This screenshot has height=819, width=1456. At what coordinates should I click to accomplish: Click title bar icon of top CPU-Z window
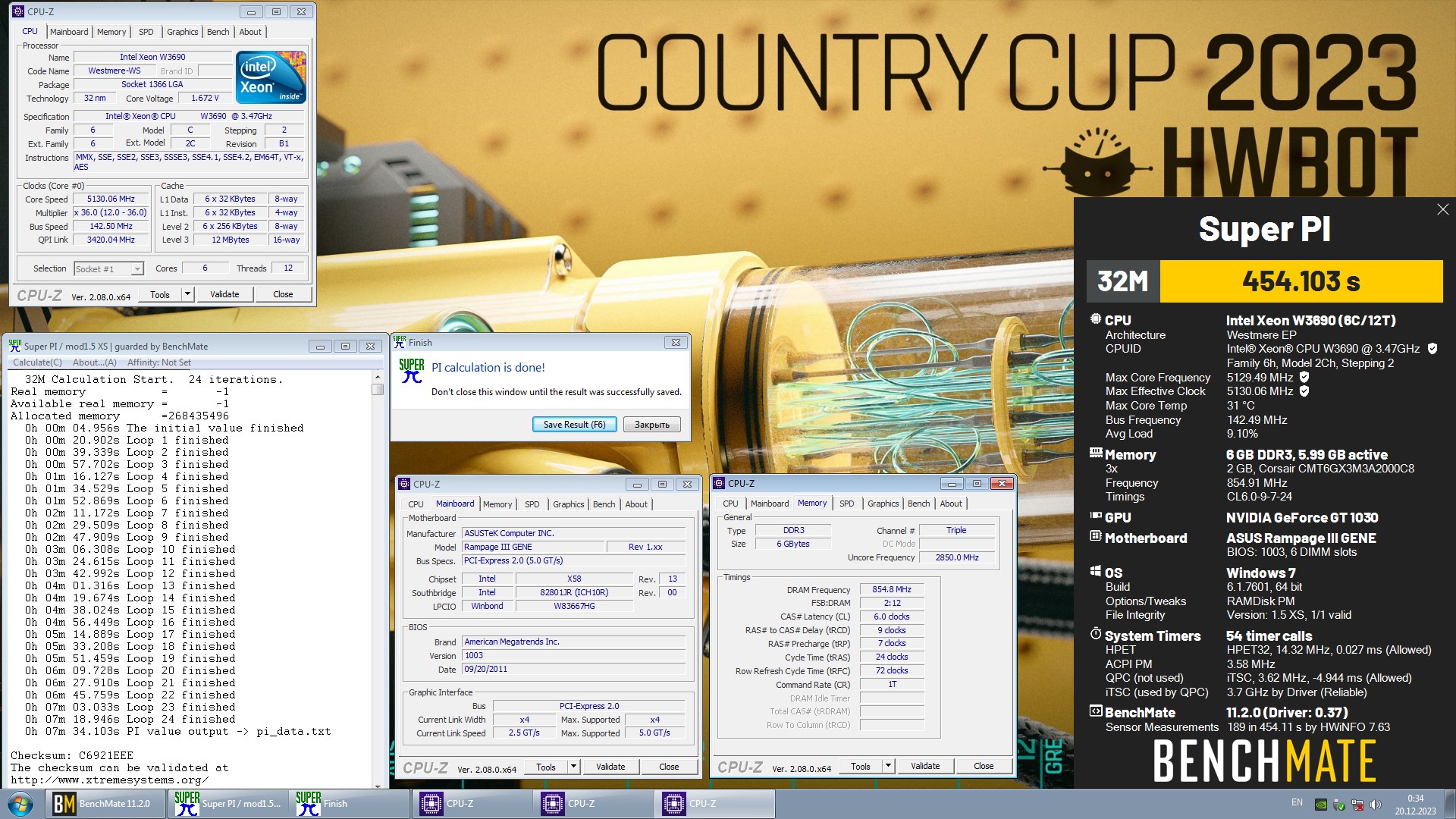(x=18, y=11)
